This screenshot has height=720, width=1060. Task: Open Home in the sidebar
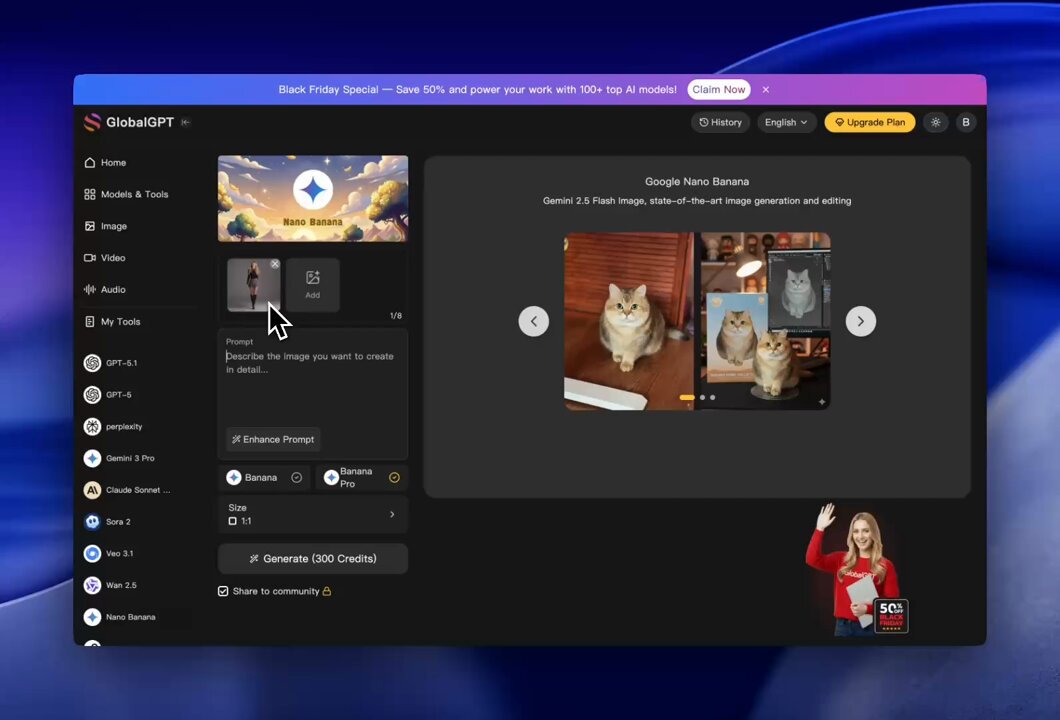click(105, 162)
